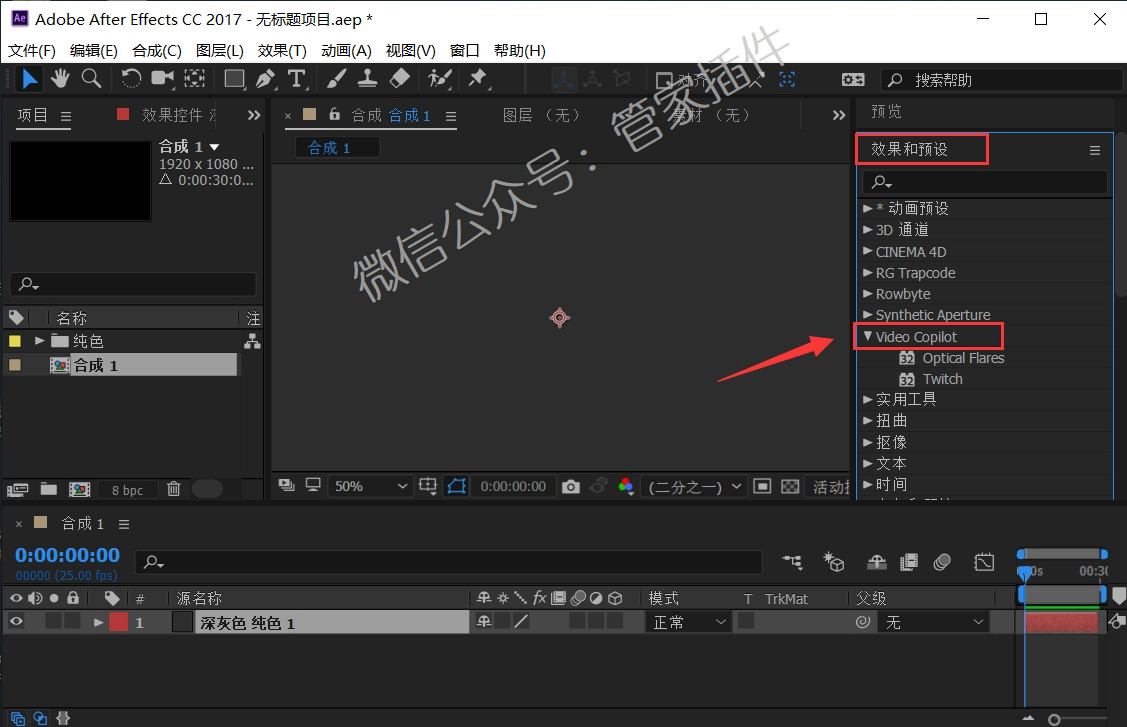This screenshot has height=727, width=1127.
Task: Select the Unified Camera tool
Action: tap(162, 78)
